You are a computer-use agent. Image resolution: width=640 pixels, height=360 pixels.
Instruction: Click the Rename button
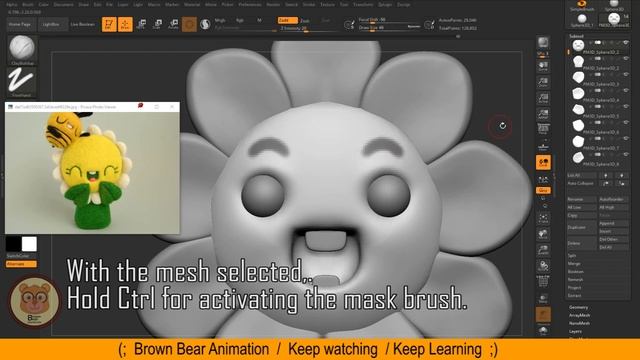tap(581, 200)
